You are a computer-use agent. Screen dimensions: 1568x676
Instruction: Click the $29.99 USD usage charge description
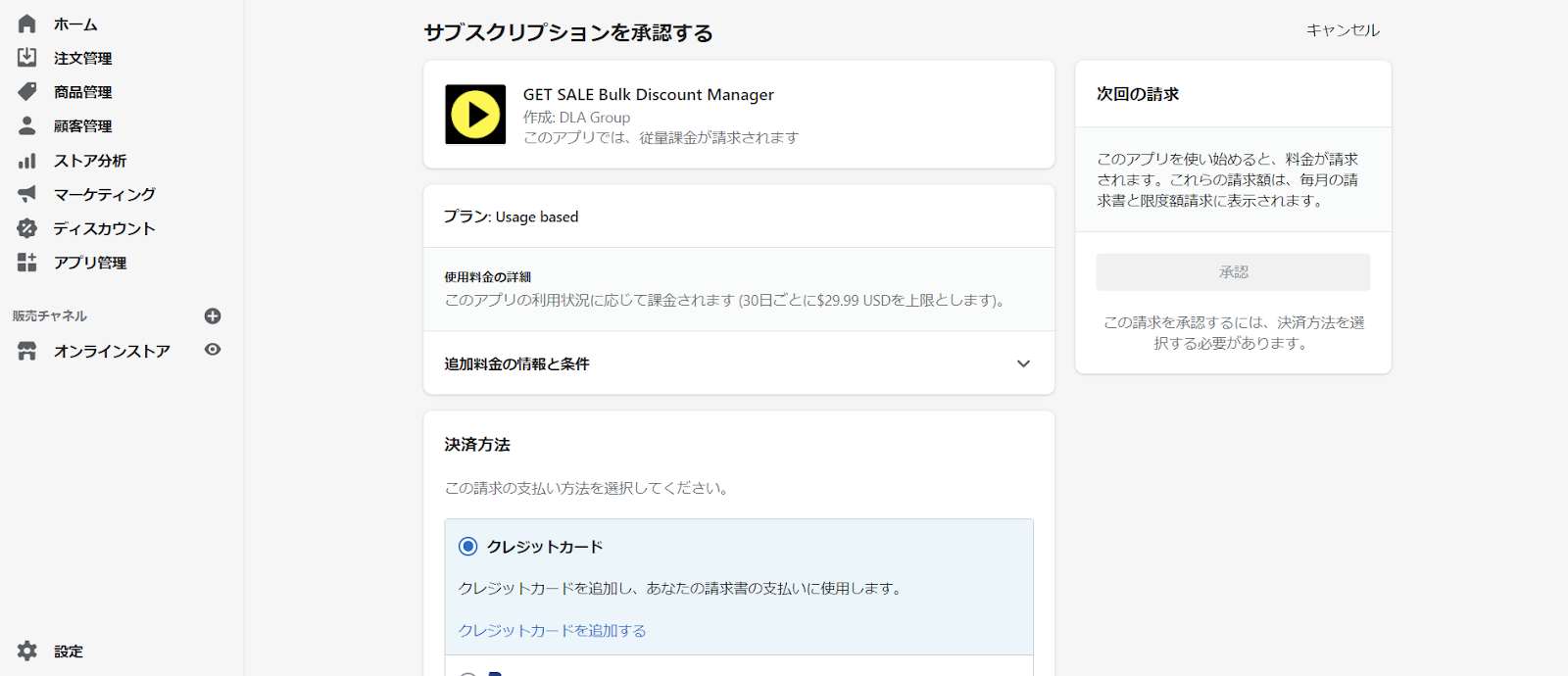coord(727,300)
